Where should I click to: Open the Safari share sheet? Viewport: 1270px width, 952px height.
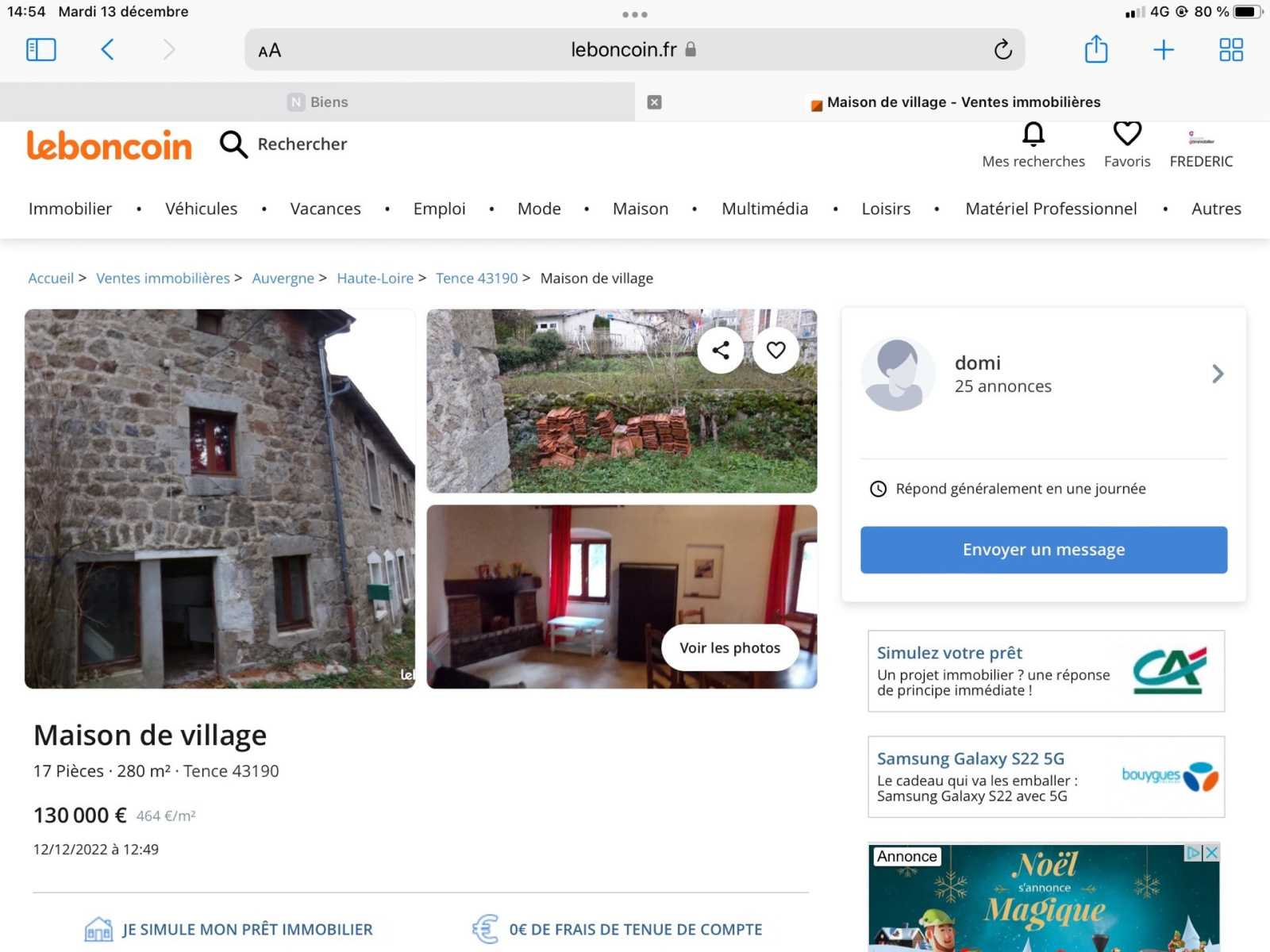click(x=1095, y=50)
